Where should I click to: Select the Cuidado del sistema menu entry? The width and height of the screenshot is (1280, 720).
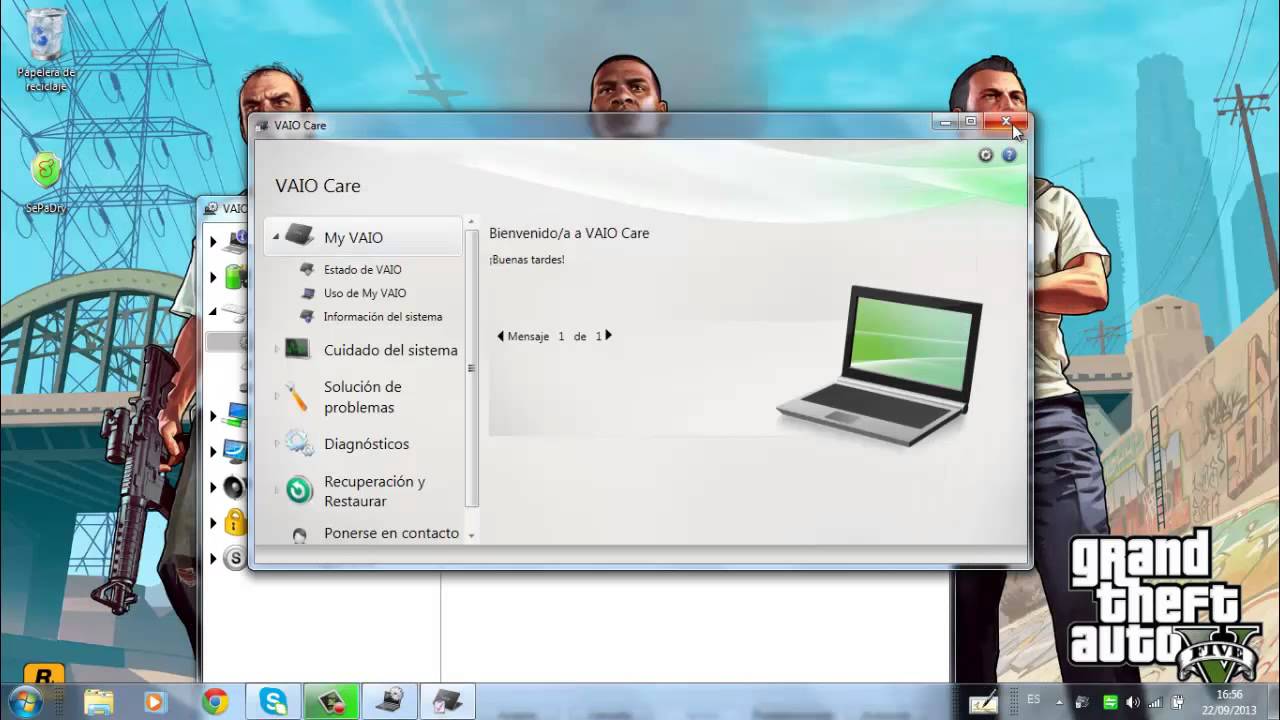pyautogui.click(x=391, y=350)
